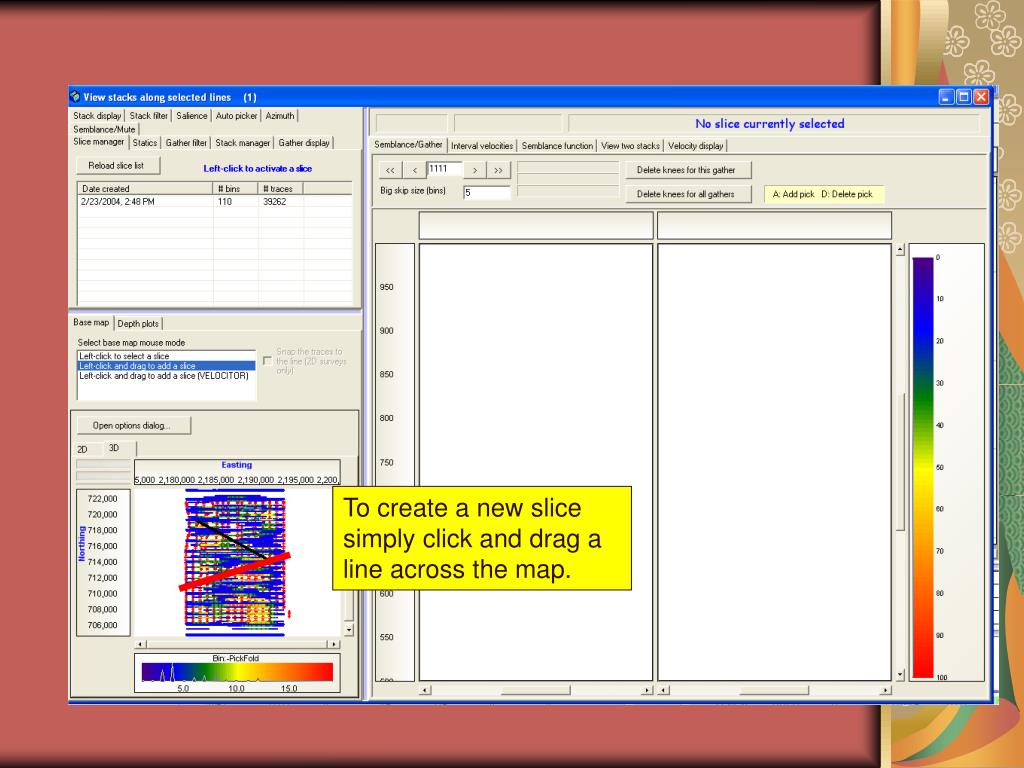The width and height of the screenshot is (1024, 768).
Task: Click the semblance panel up scroll arrow
Action: click(900, 249)
